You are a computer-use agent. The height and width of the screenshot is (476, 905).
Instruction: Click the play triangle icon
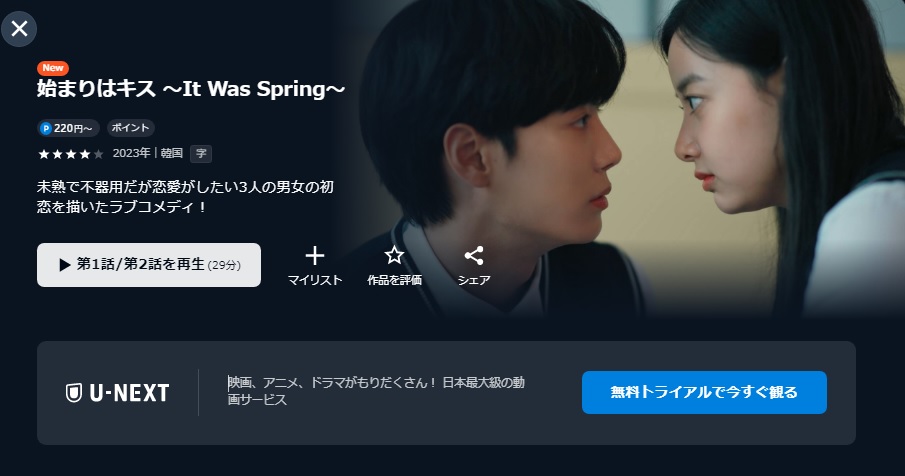tap(65, 265)
